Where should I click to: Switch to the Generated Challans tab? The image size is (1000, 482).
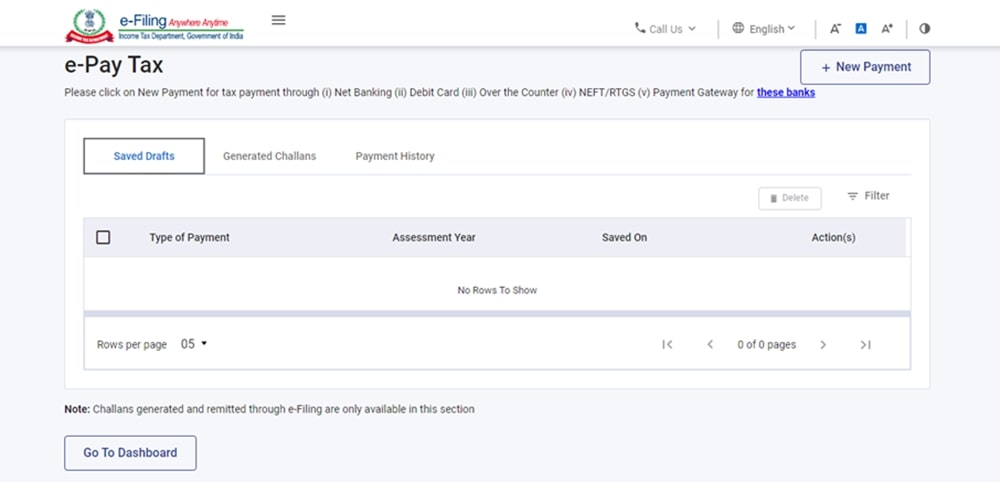pyautogui.click(x=269, y=156)
